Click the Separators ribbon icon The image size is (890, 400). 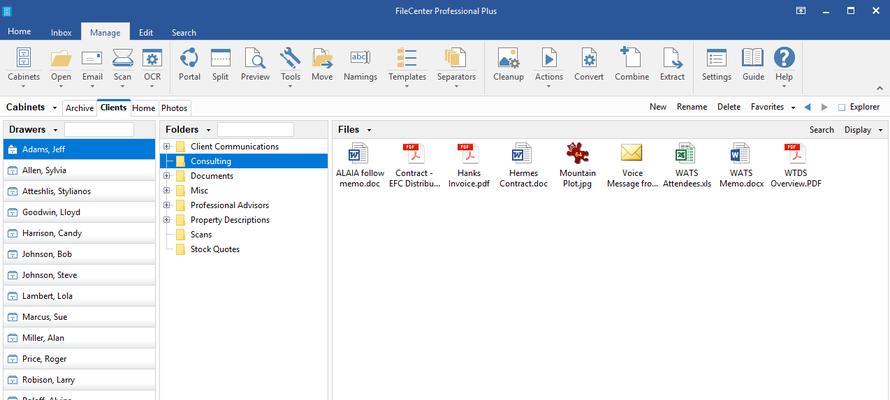[456, 58]
